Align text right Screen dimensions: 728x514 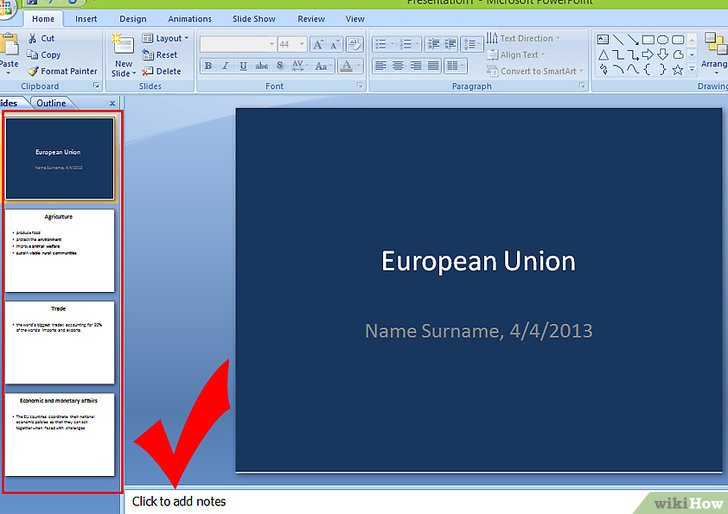tap(416, 66)
